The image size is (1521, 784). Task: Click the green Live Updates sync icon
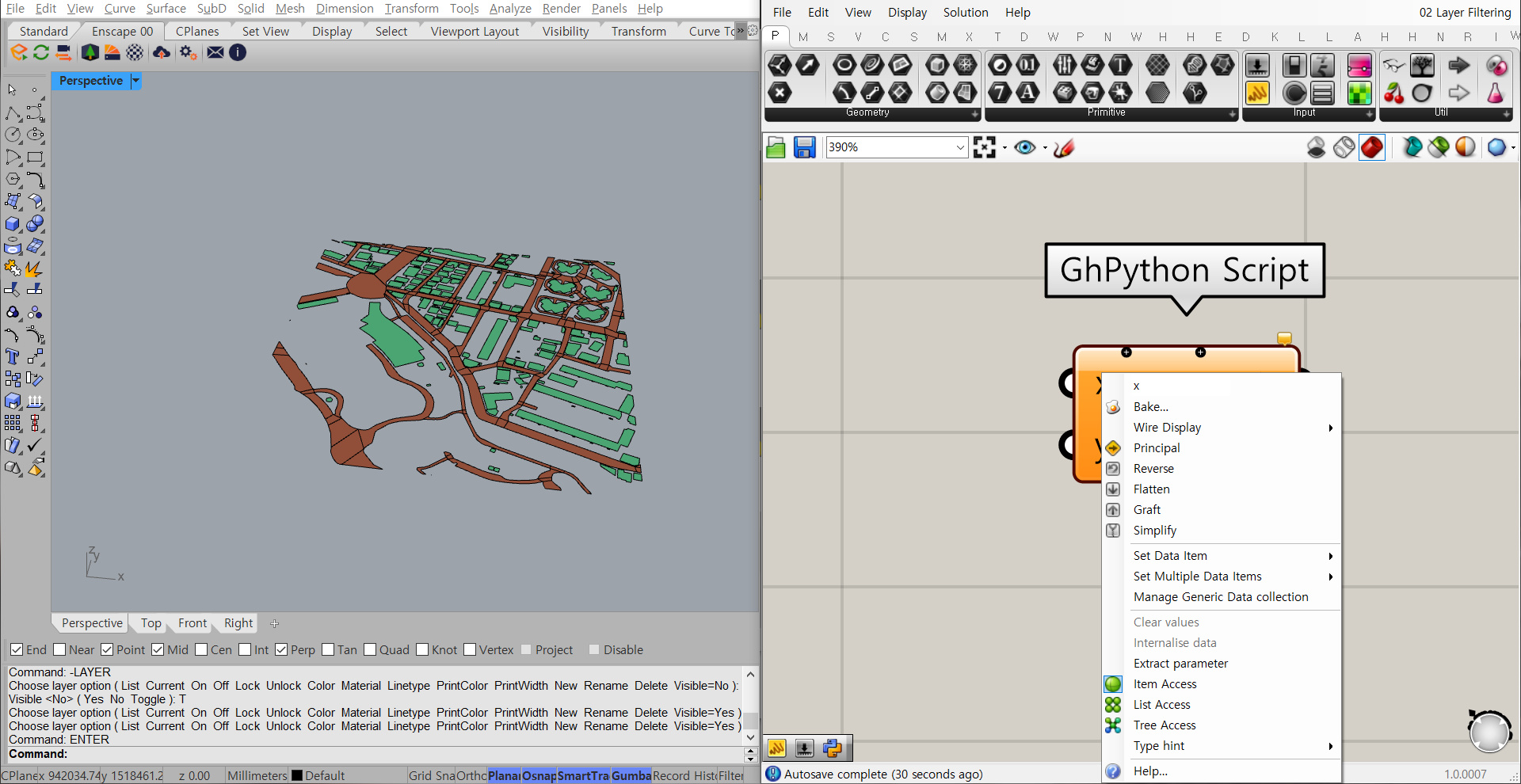[41, 52]
